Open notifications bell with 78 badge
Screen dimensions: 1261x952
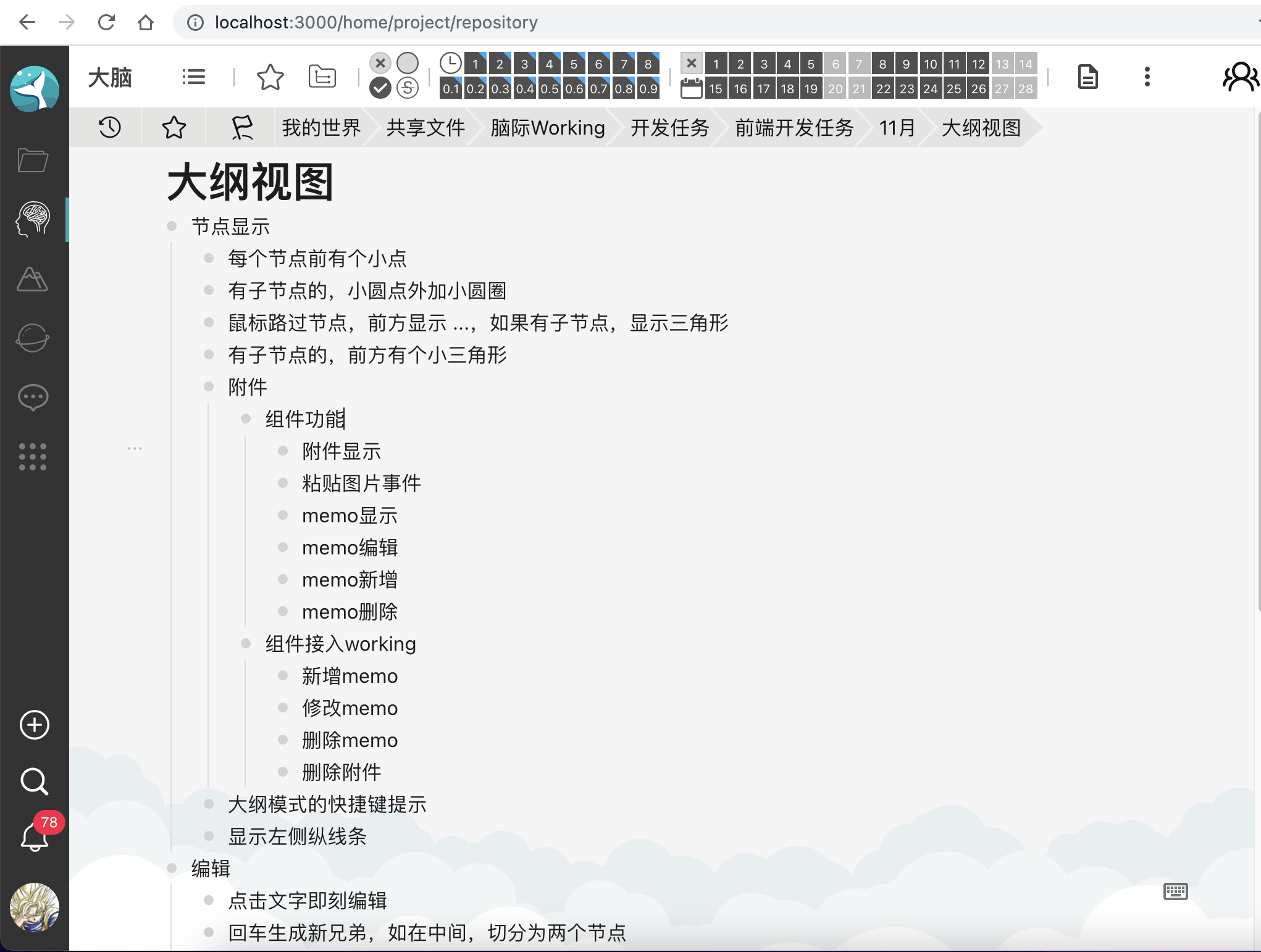click(35, 837)
